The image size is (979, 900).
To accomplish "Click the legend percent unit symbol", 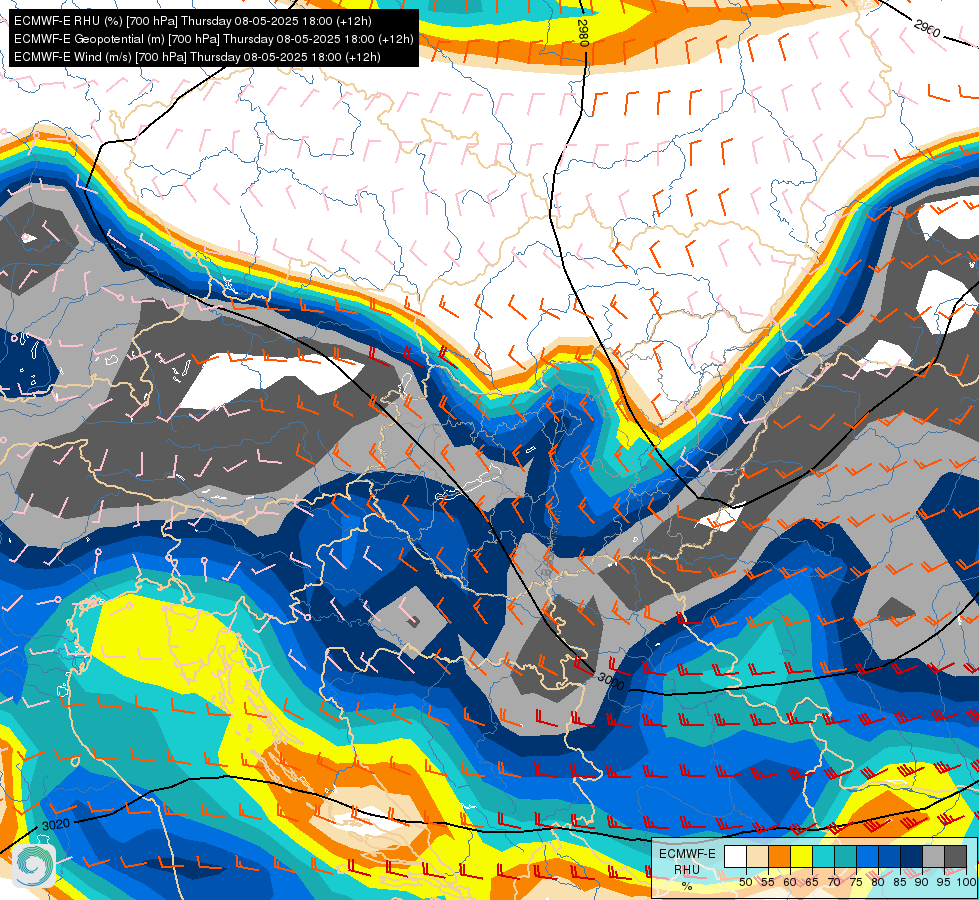I will pos(687,886).
